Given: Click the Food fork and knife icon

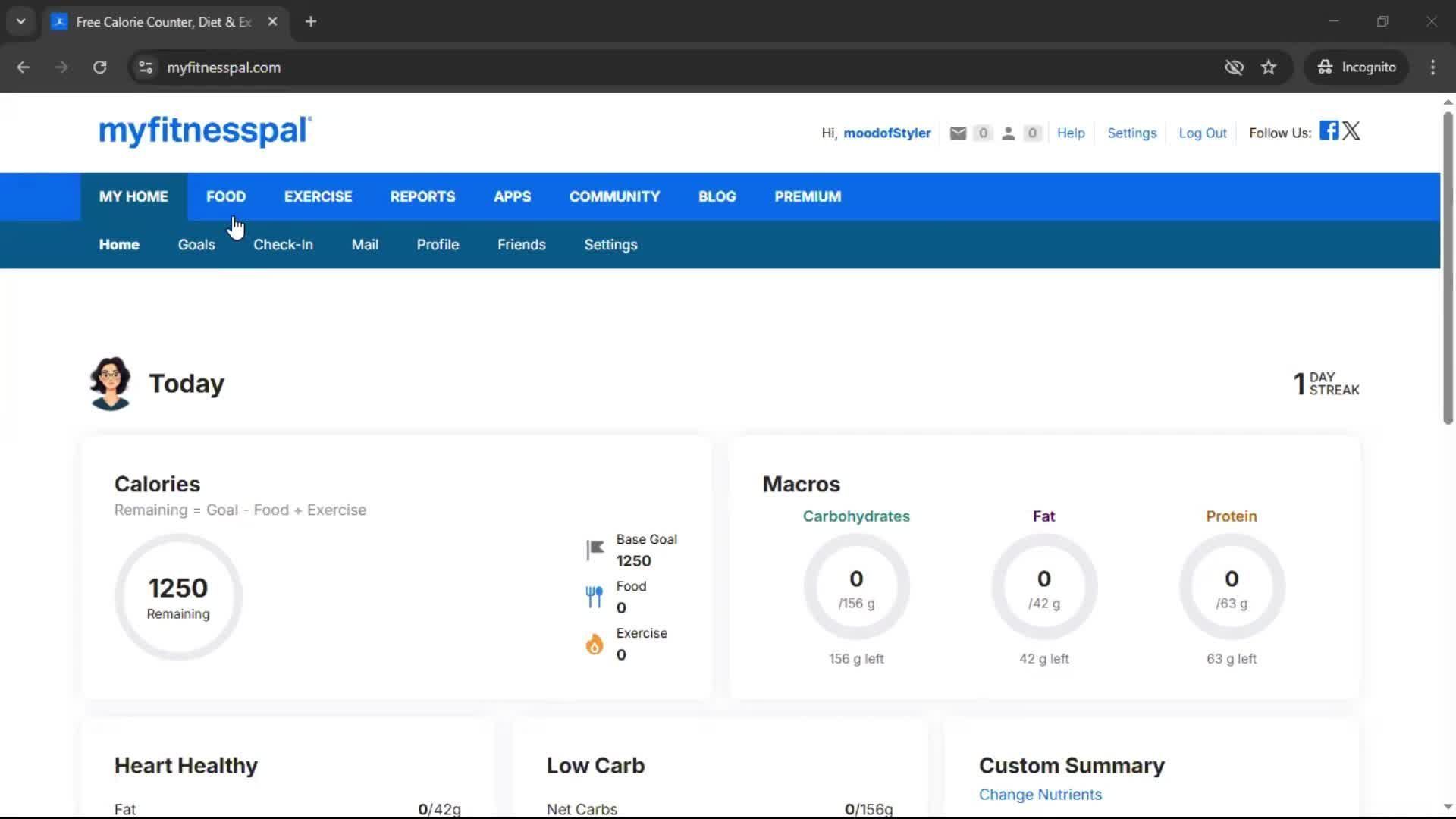Looking at the screenshot, I should (x=595, y=597).
